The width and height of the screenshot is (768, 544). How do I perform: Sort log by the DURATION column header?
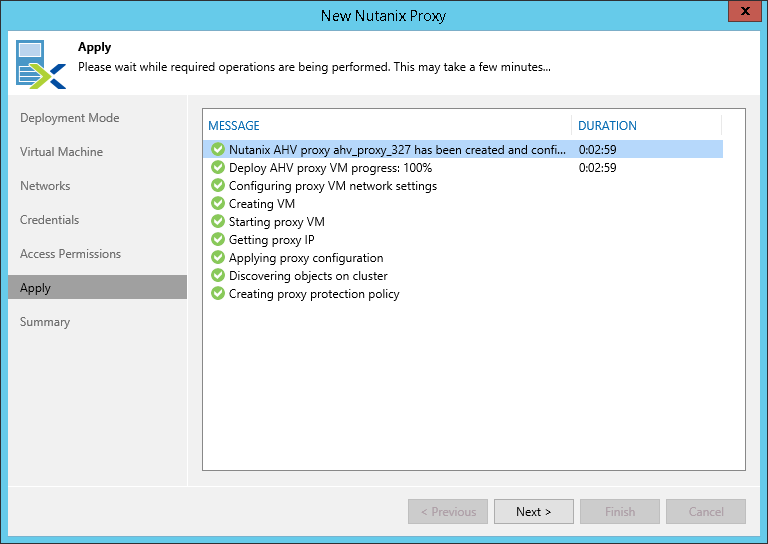coord(607,126)
